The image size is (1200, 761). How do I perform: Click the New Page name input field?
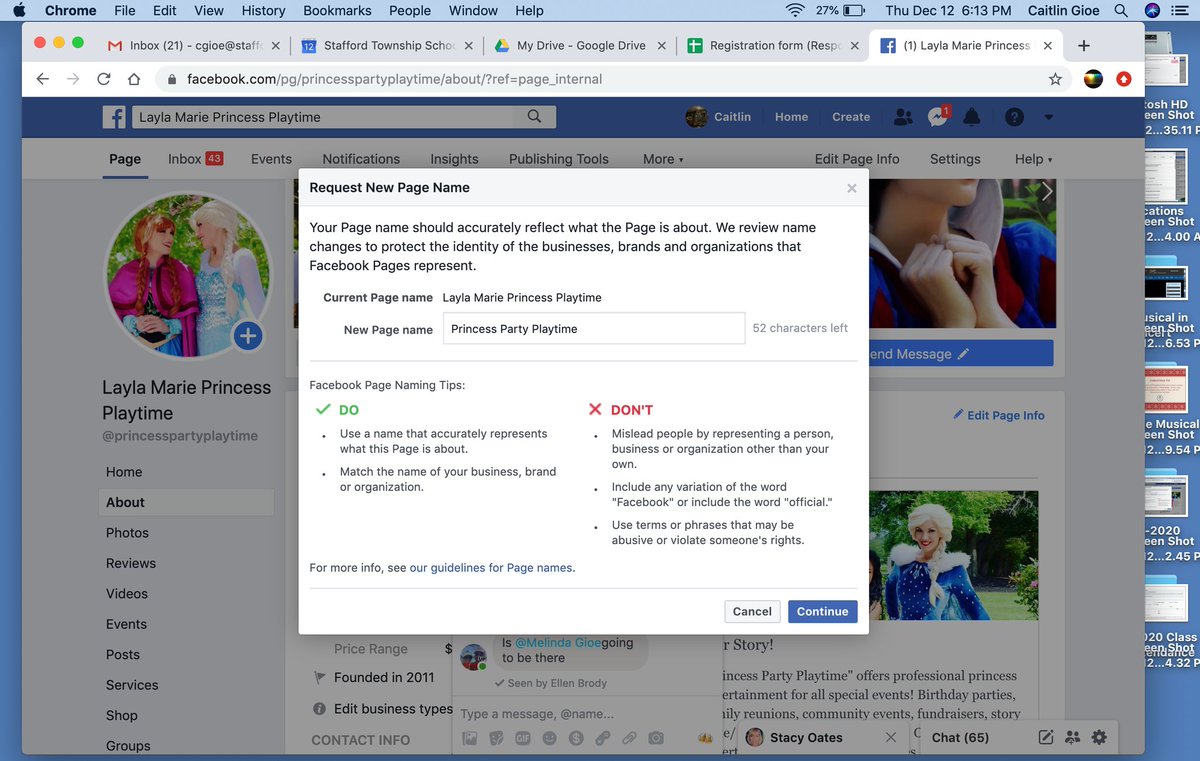pos(594,328)
